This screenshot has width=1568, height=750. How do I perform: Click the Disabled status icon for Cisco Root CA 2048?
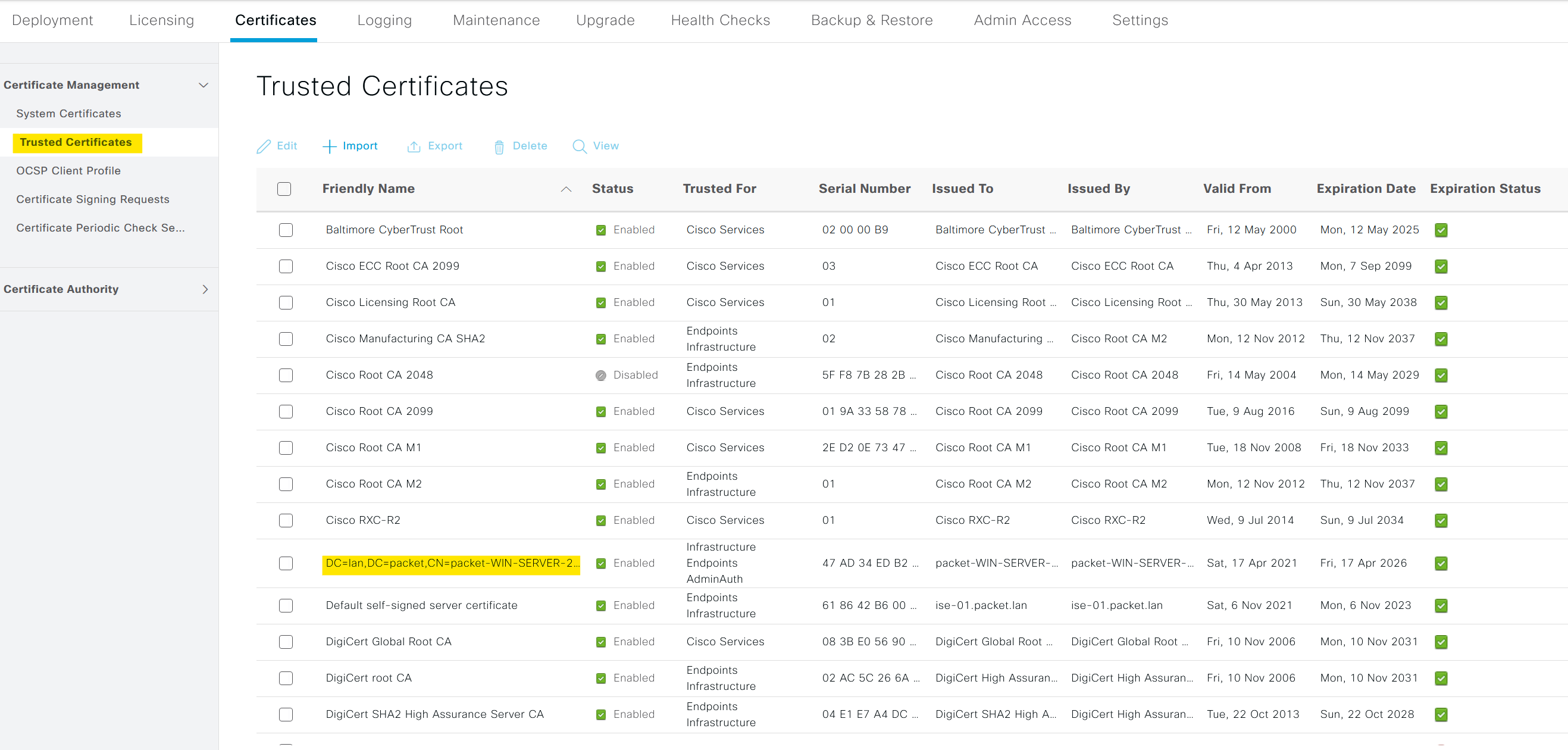pos(601,375)
